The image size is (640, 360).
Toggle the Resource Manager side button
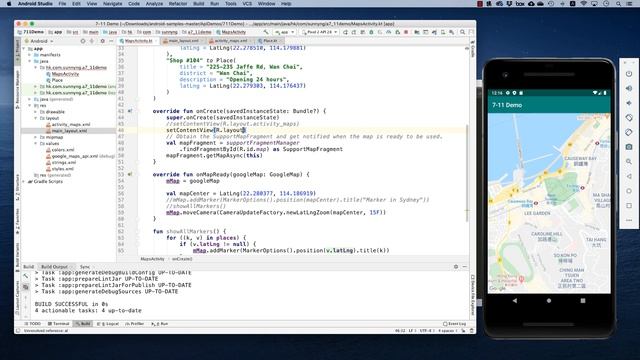pyautogui.click(x=17, y=89)
